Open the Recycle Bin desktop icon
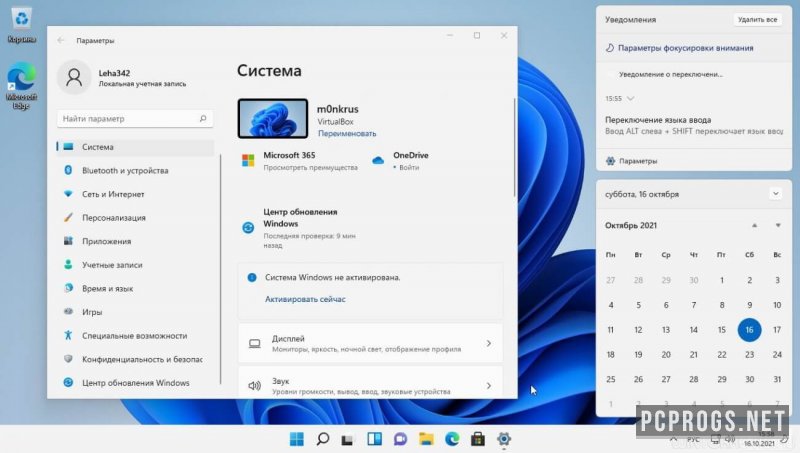The height and width of the screenshot is (453, 800). 21,24
